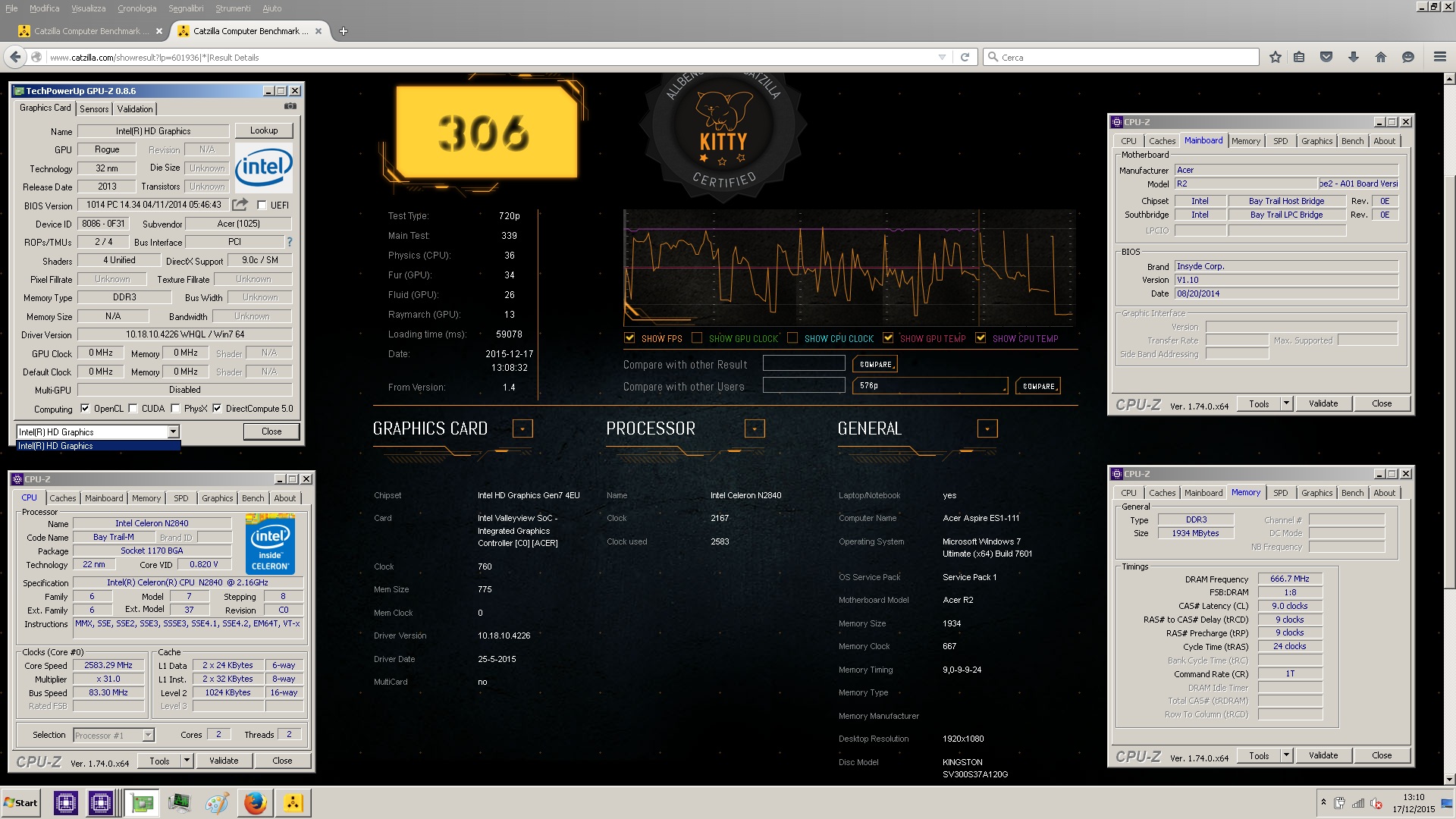Screen dimensions: 1456x819
Task: Open the GPU-Z graphics card selector dropdown
Action: [173, 431]
